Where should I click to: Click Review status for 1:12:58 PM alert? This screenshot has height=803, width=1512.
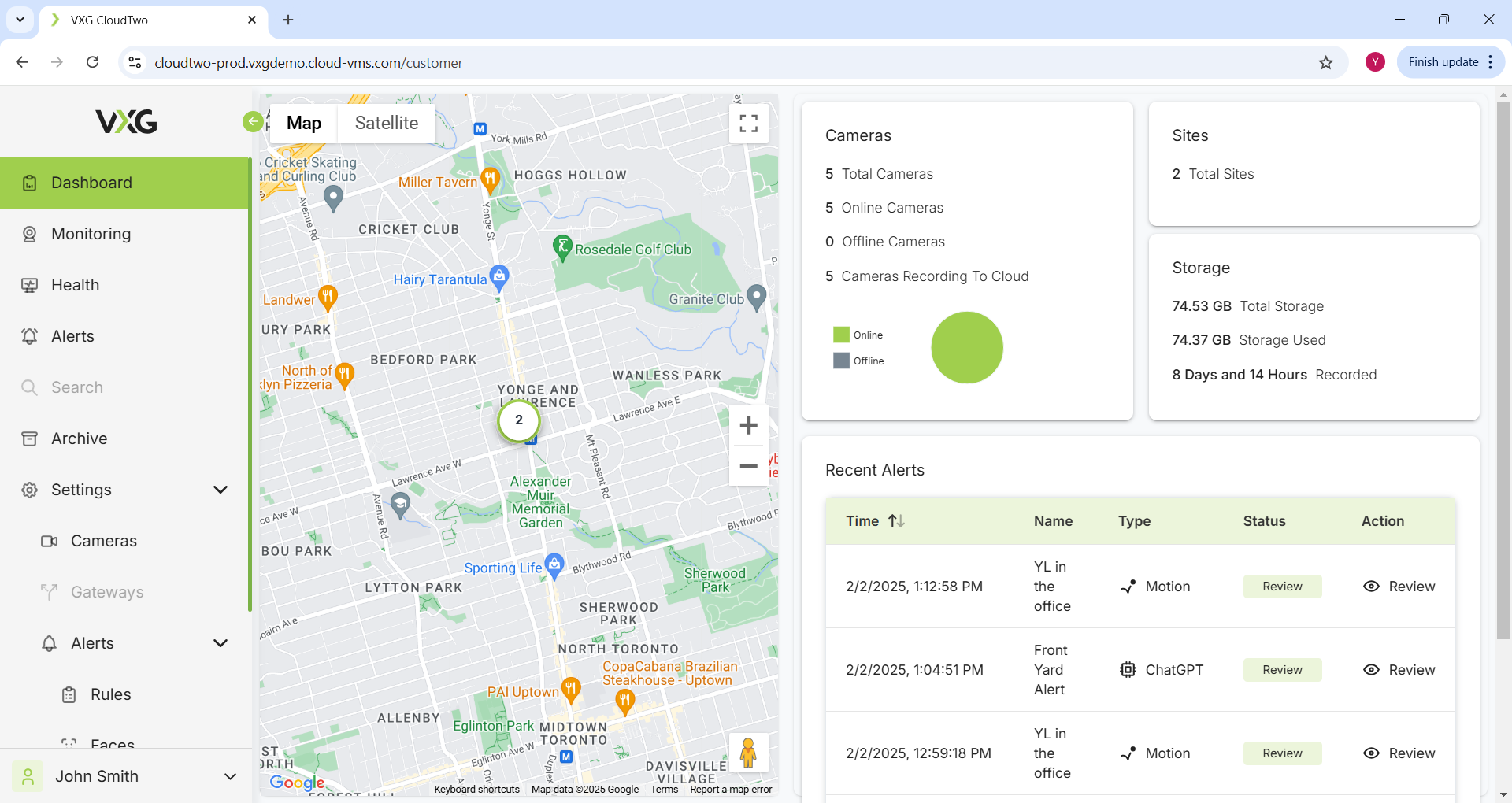coord(1282,587)
